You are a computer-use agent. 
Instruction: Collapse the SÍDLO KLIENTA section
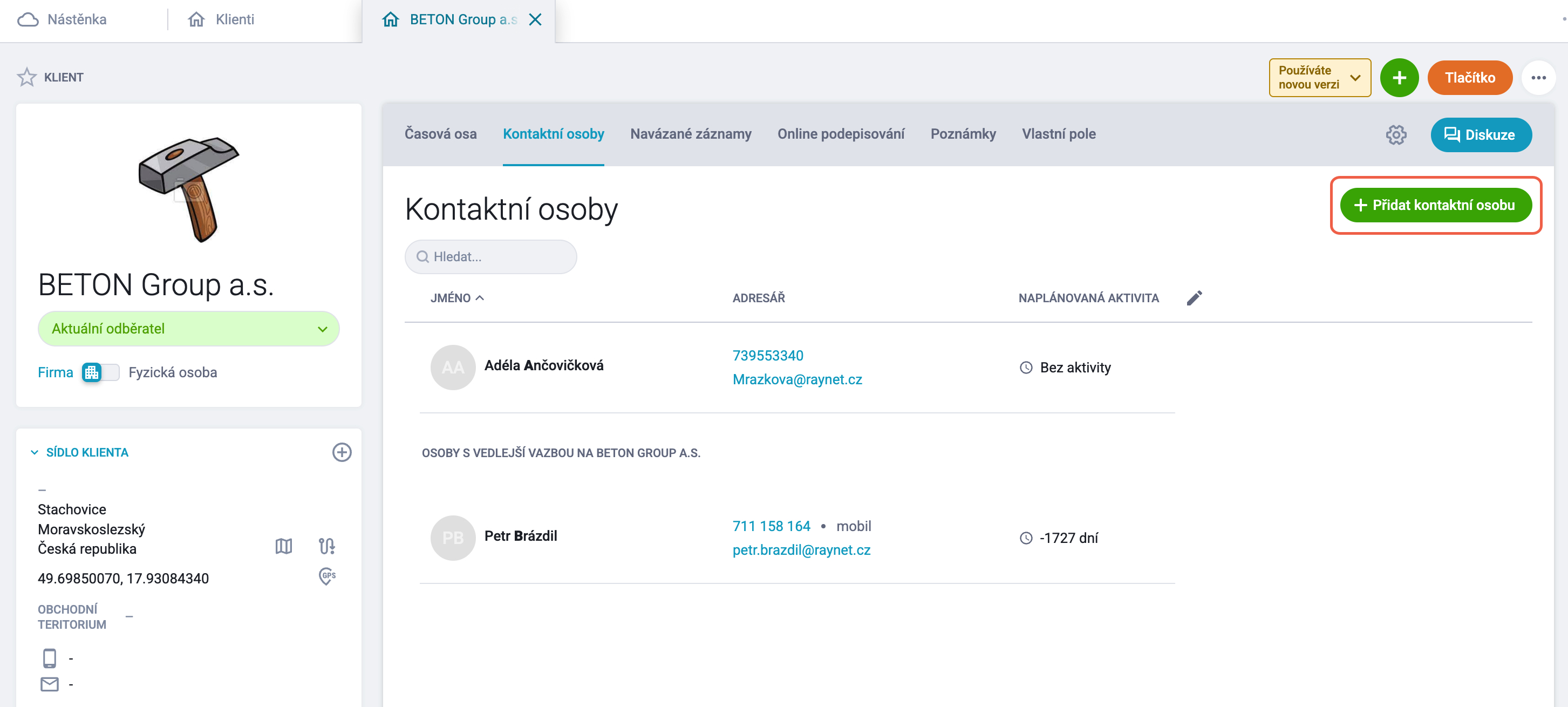pyautogui.click(x=34, y=452)
